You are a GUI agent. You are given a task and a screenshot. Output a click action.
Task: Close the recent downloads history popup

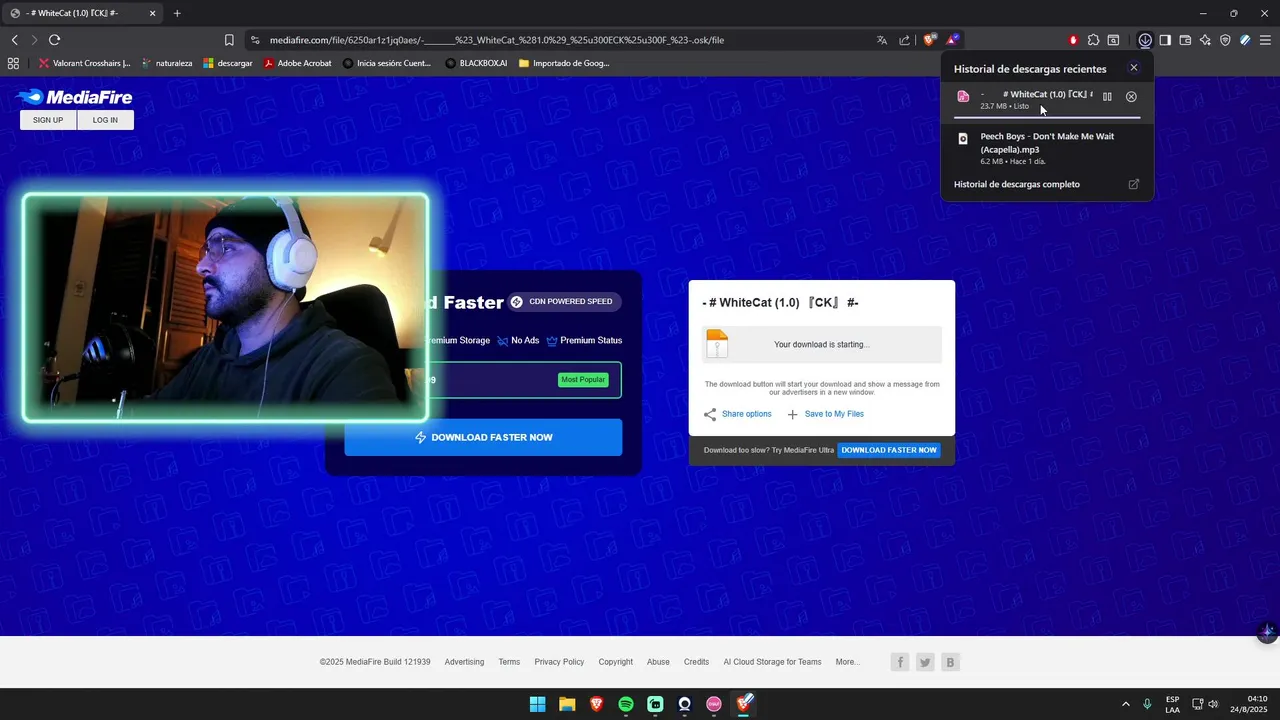coord(1133,68)
